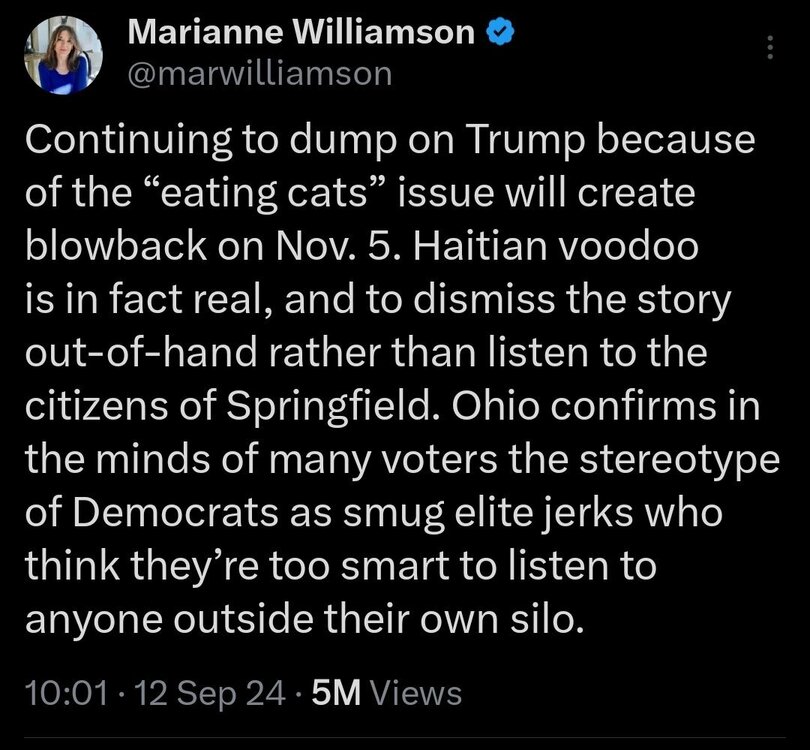
Task: Click the word Democrats in the tweet
Action: point(176,512)
